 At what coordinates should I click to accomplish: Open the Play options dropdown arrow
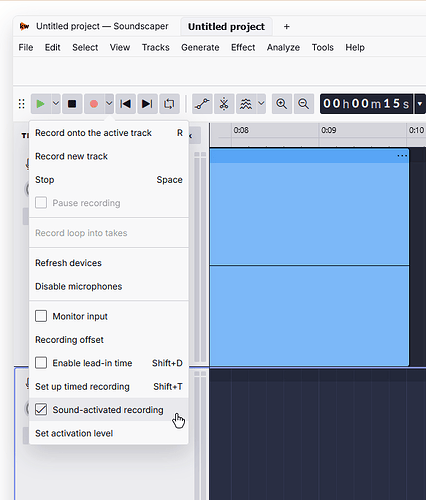point(56,104)
